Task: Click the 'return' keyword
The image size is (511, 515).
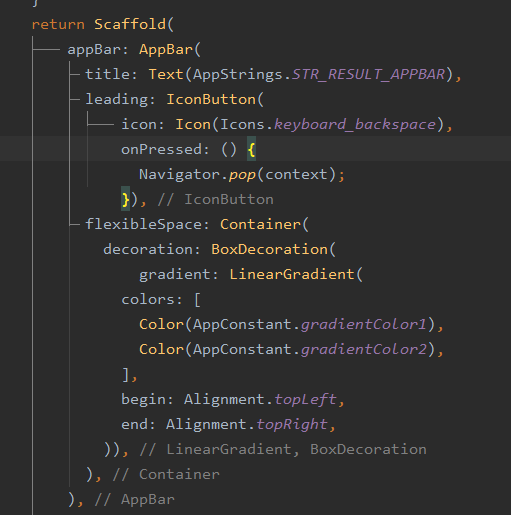Action: click(58, 25)
